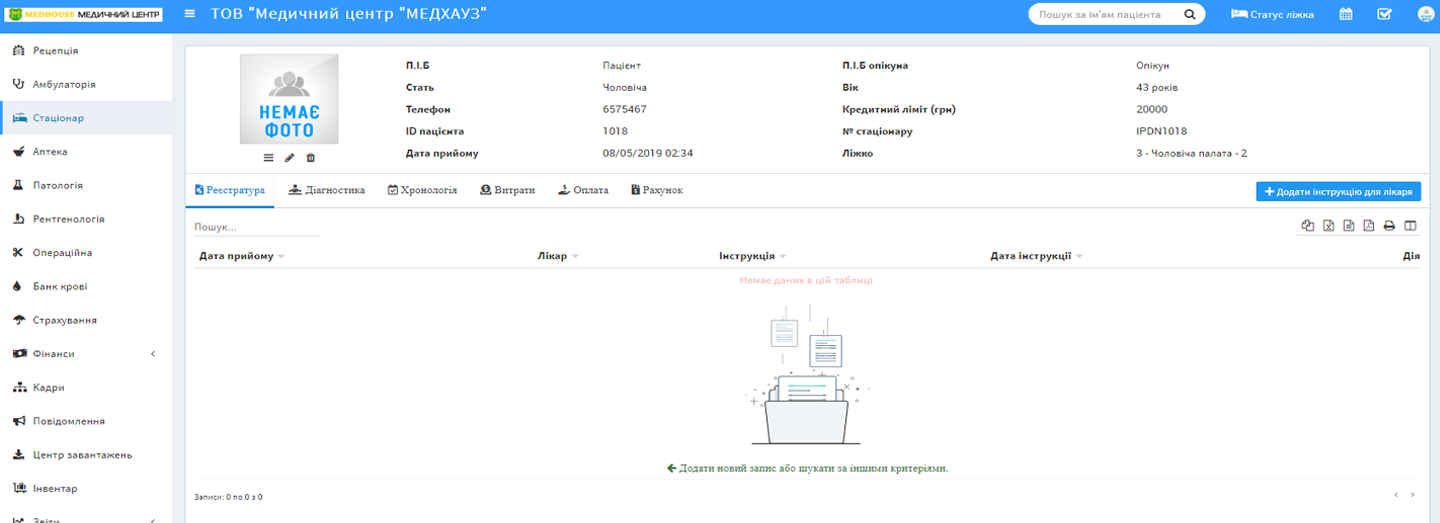Image resolution: width=1440 pixels, height=523 pixels.
Task: Click the credit limit value 20000
Action: pyautogui.click(x=1151, y=109)
